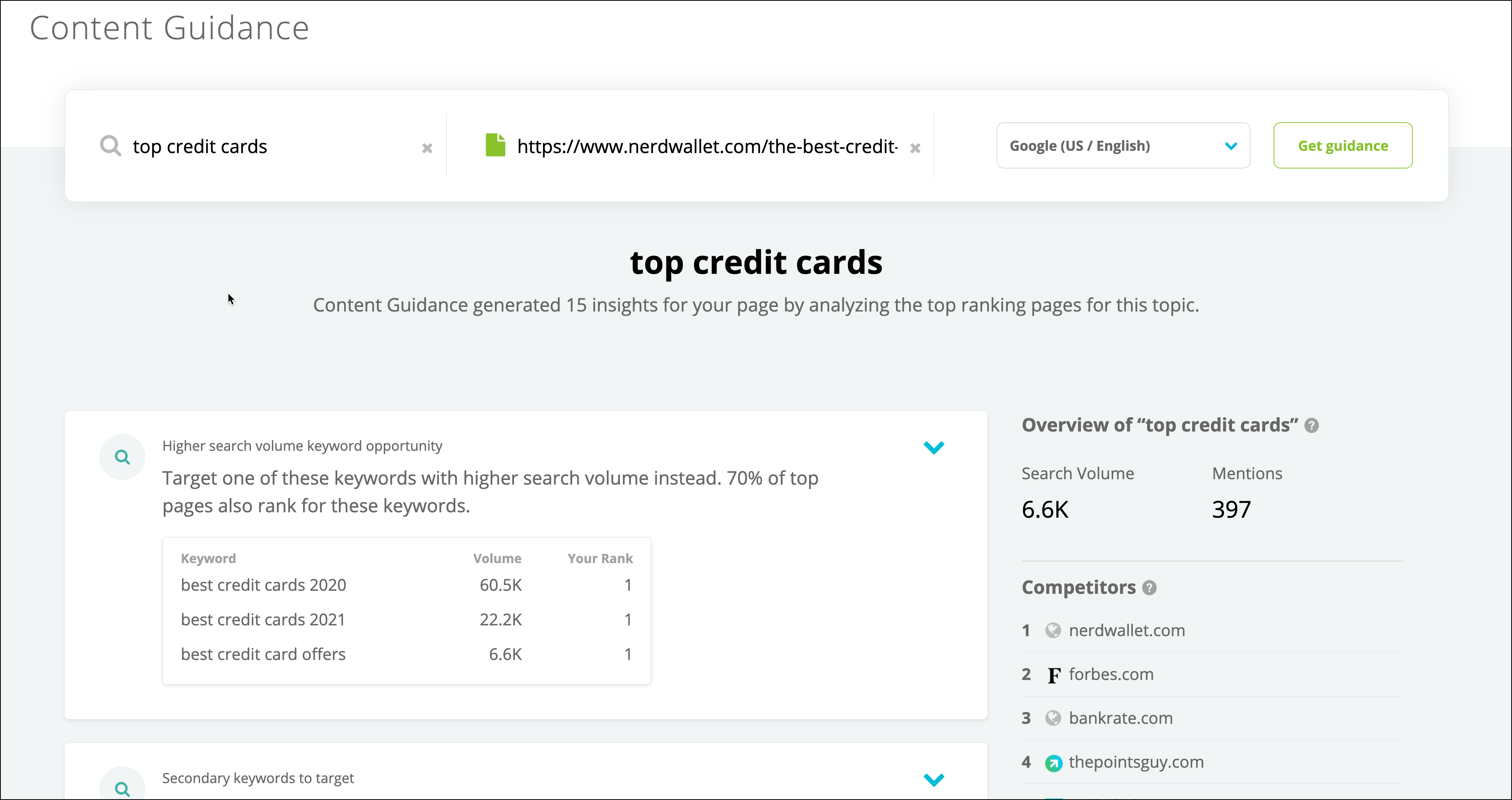Click the Content Guidance page title
Image resolution: width=1512 pixels, height=800 pixels.
click(170, 28)
